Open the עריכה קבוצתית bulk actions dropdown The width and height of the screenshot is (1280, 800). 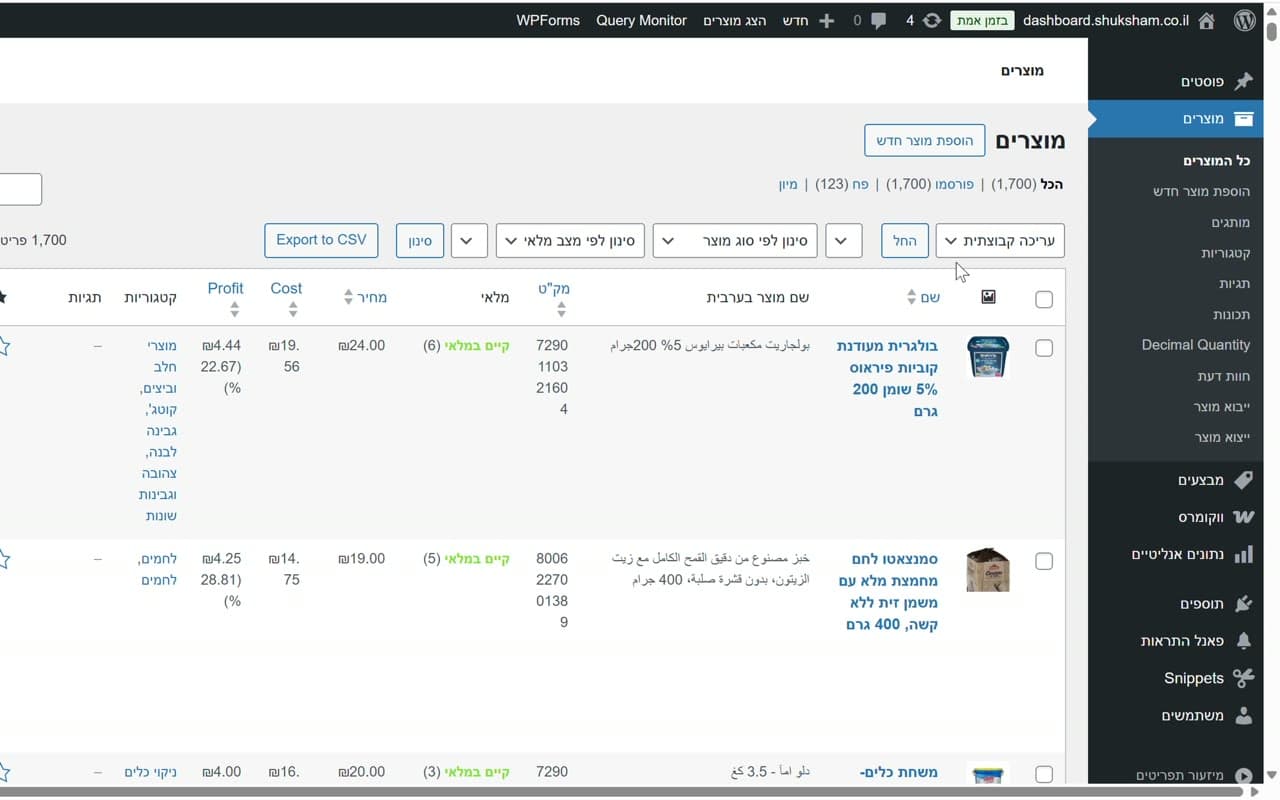tap(1000, 241)
